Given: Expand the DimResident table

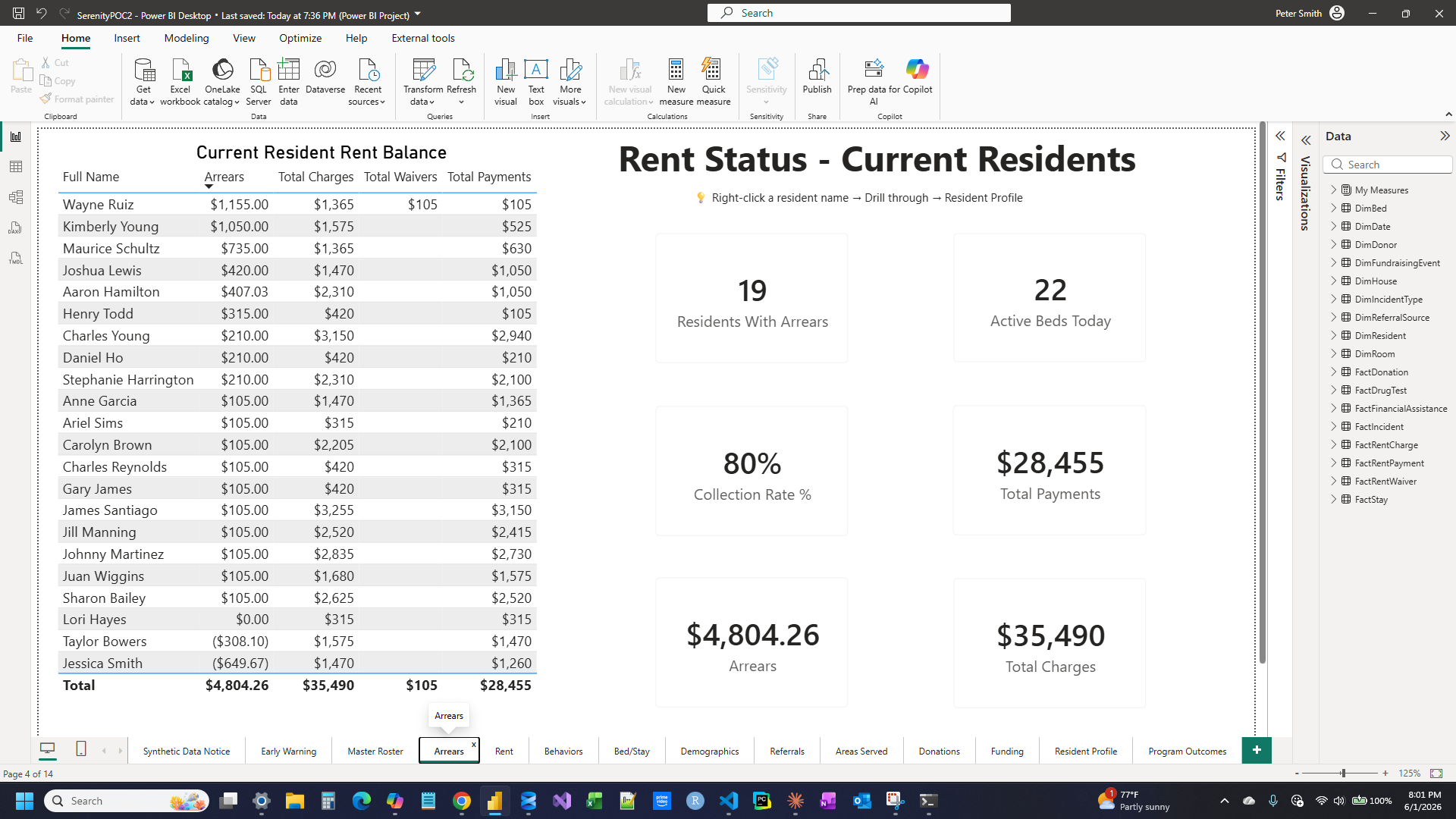Looking at the screenshot, I should pyautogui.click(x=1333, y=335).
